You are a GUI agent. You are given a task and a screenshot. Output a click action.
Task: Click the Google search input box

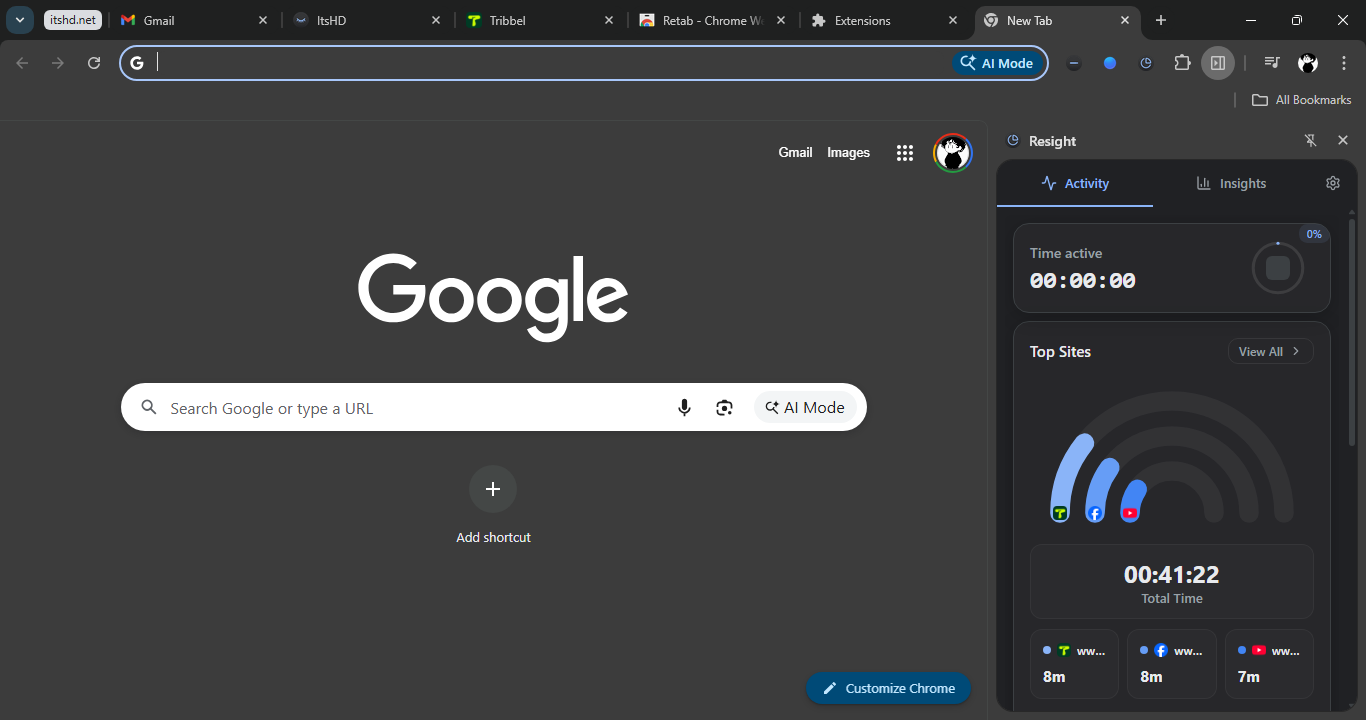point(410,408)
